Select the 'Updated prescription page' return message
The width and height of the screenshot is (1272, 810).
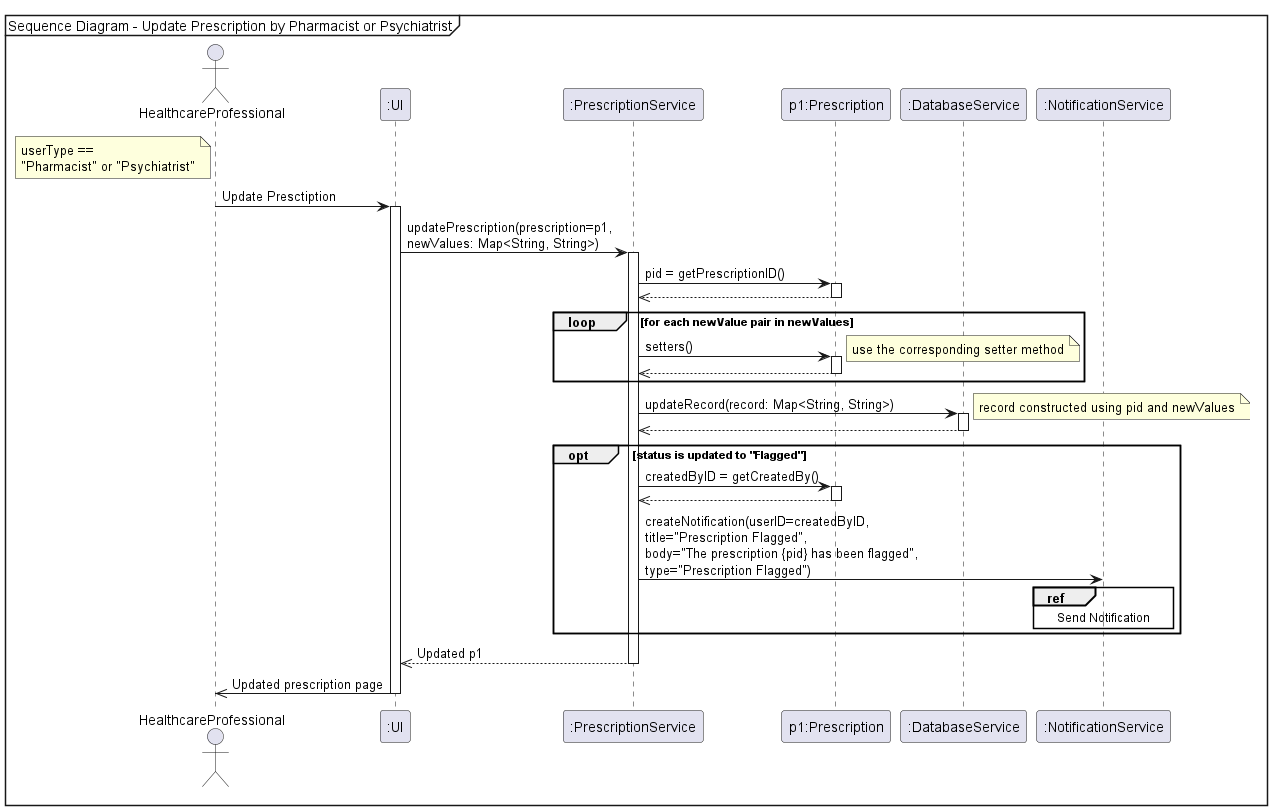coord(307,684)
